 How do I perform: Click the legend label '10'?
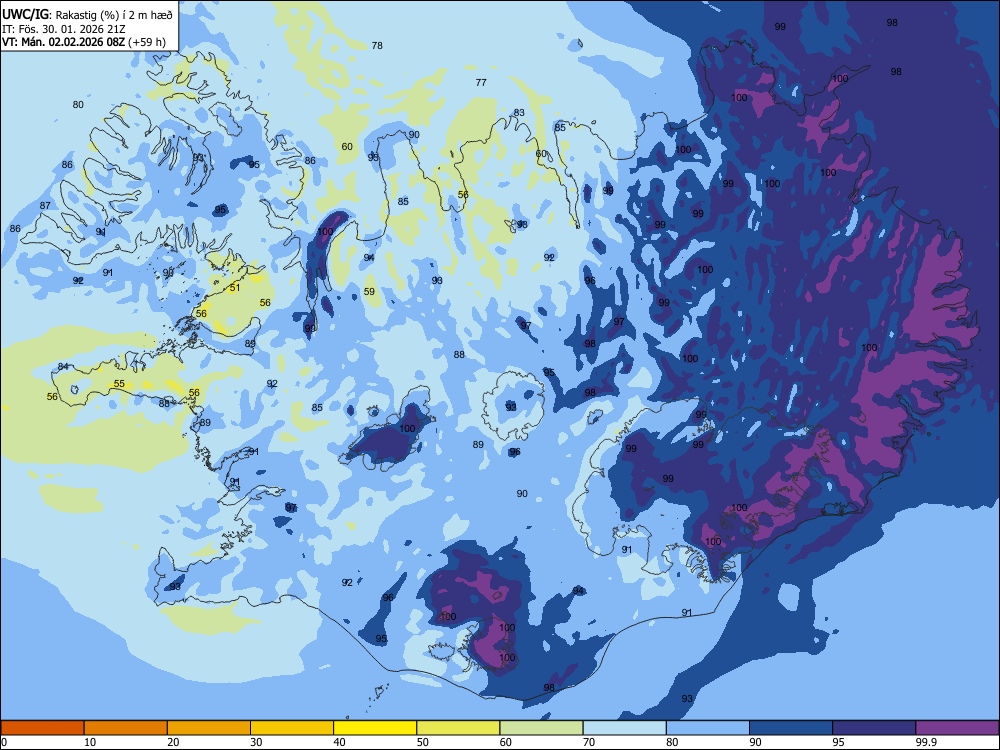click(90, 742)
